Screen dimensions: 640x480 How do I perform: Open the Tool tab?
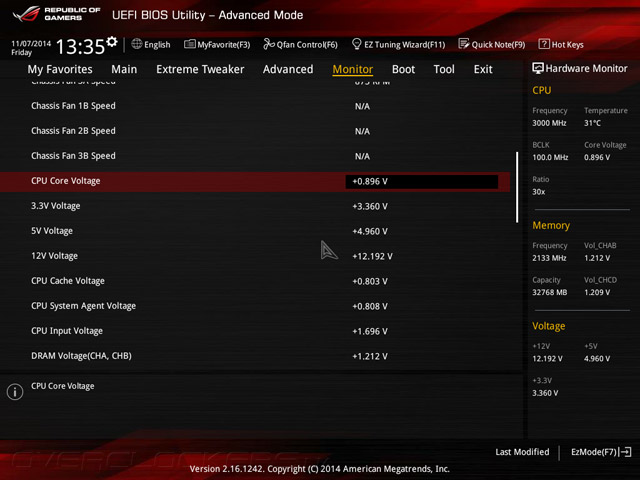tap(444, 69)
